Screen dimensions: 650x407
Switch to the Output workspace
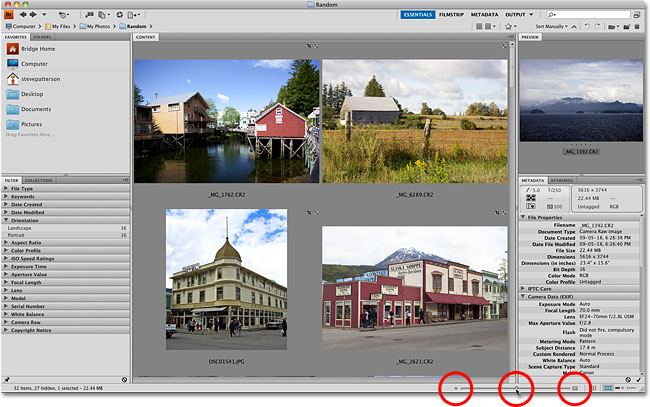click(x=515, y=15)
